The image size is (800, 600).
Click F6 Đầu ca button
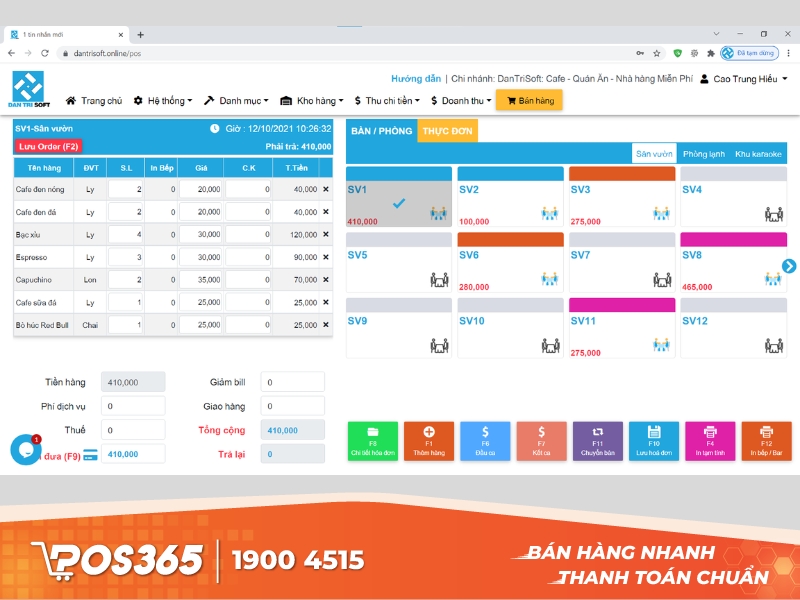point(485,441)
